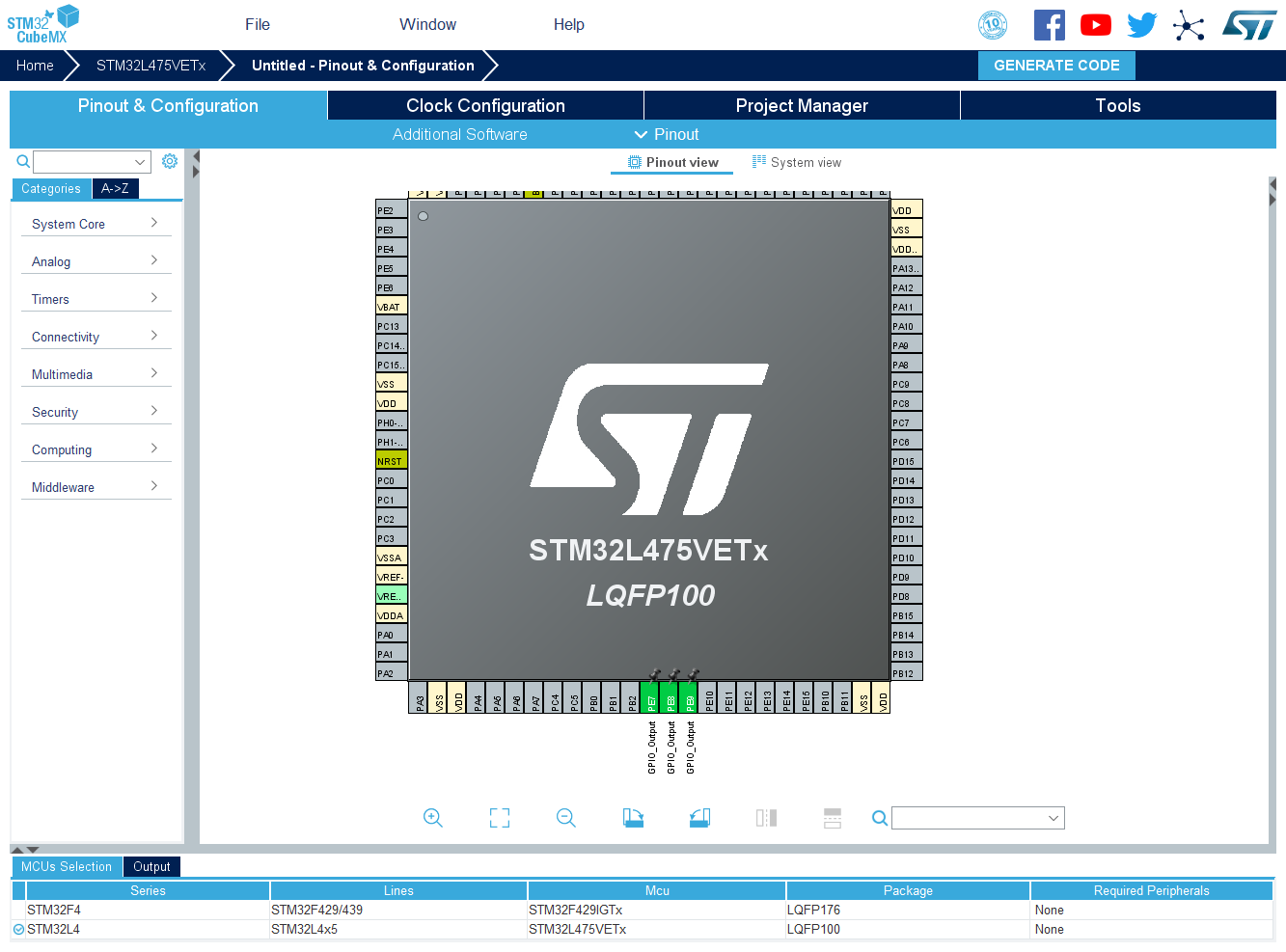Switch to the Clock Configuration tab
This screenshot has width=1286, height=952.
[485, 105]
